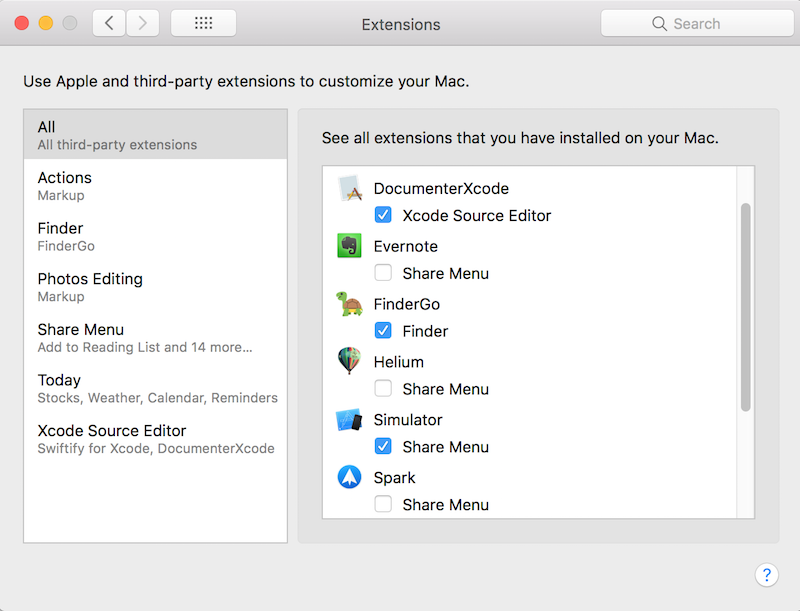Select the Finder category in sidebar
This screenshot has width=800, height=611.
coord(156,236)
